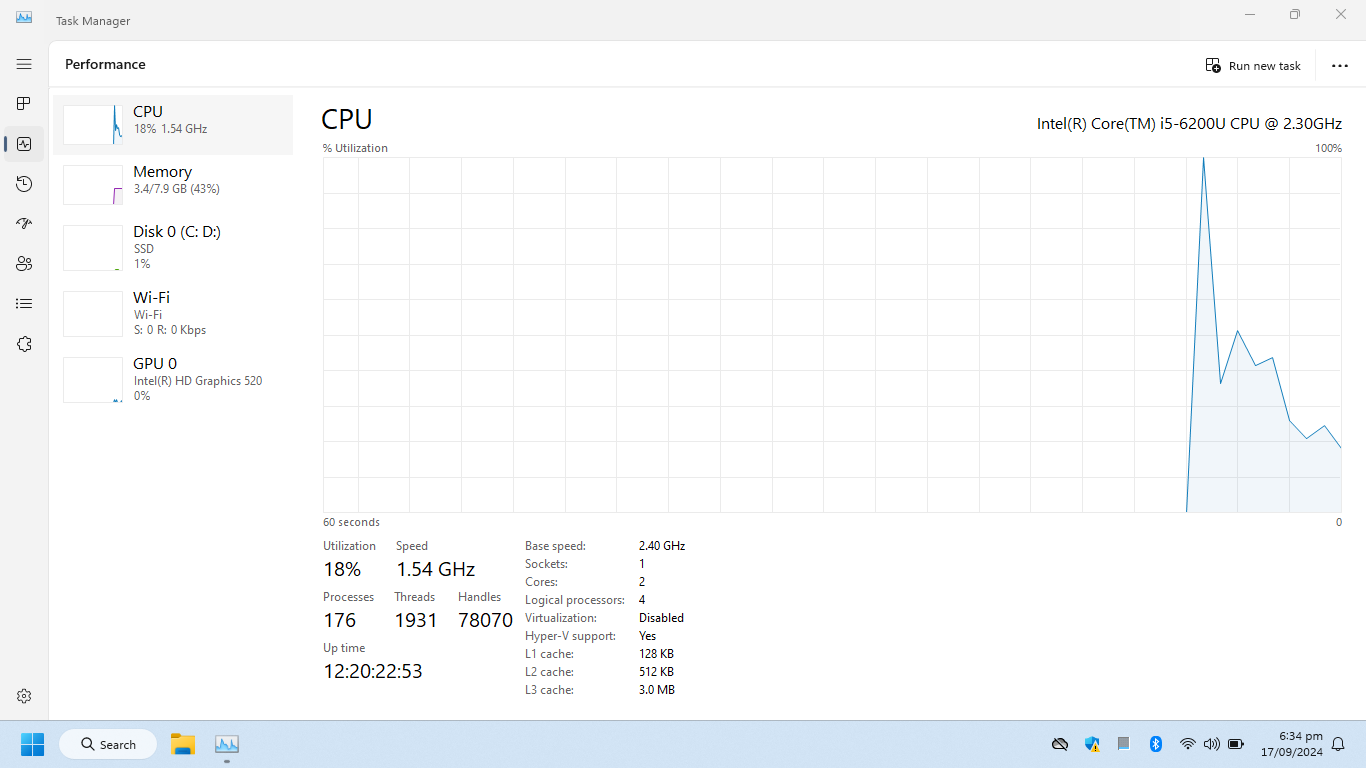The width and height of the screenshot is (1366, 768).
Task: Click the battery tray icon
Action: tap(1236, 744)
